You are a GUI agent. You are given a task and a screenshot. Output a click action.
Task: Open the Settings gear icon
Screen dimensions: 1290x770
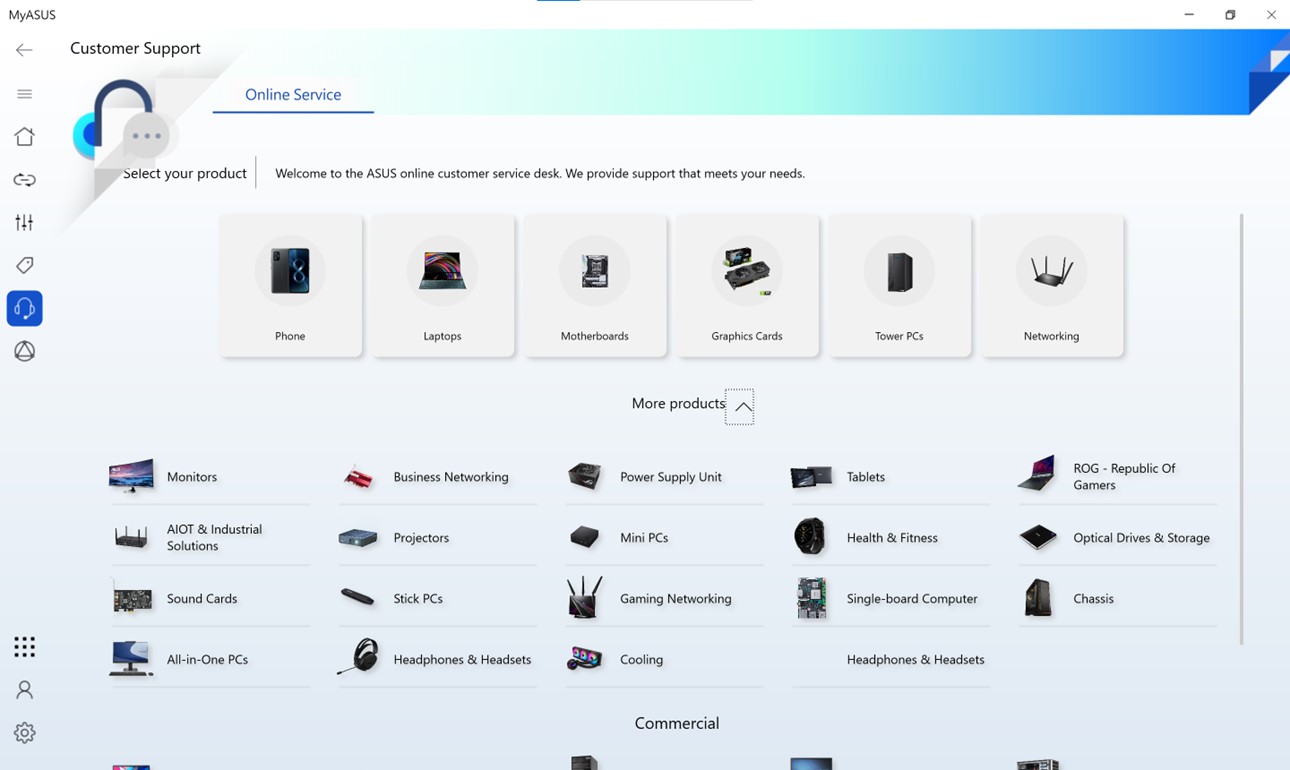click(24, 733)
